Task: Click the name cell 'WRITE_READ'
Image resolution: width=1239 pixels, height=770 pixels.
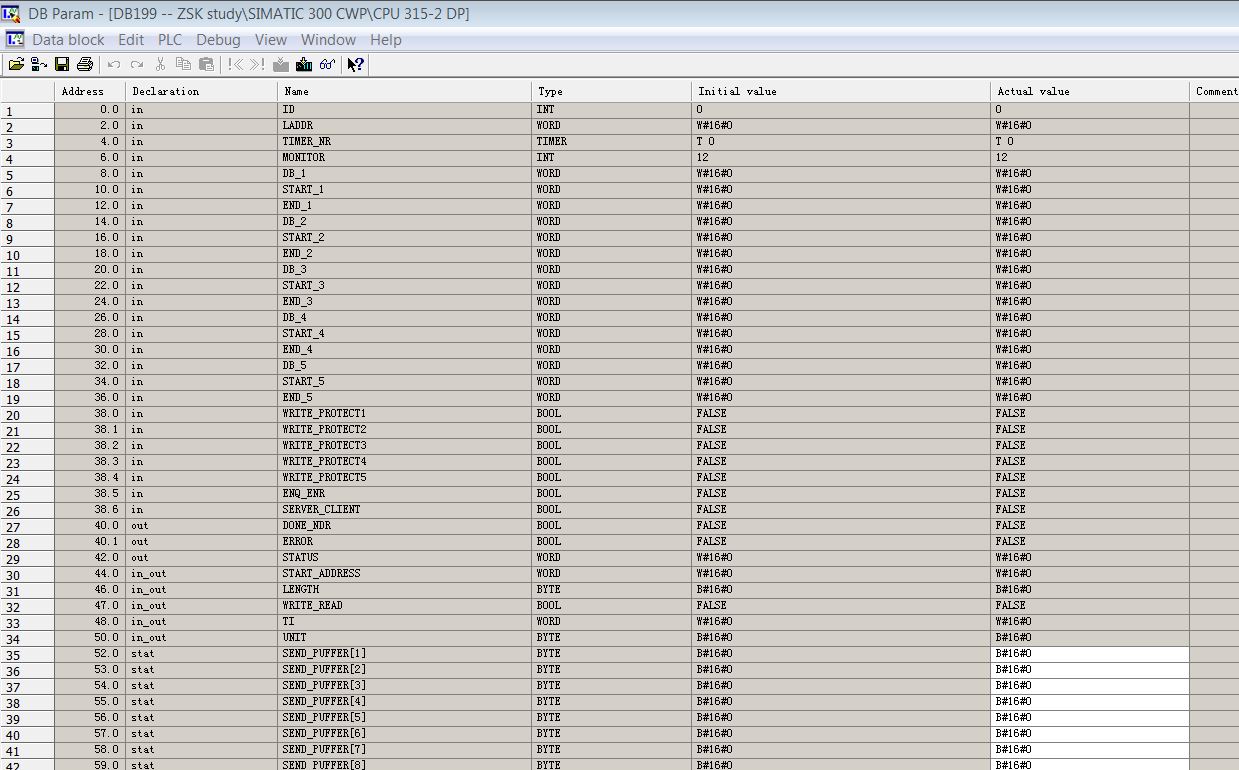Action: coord(404,605)
